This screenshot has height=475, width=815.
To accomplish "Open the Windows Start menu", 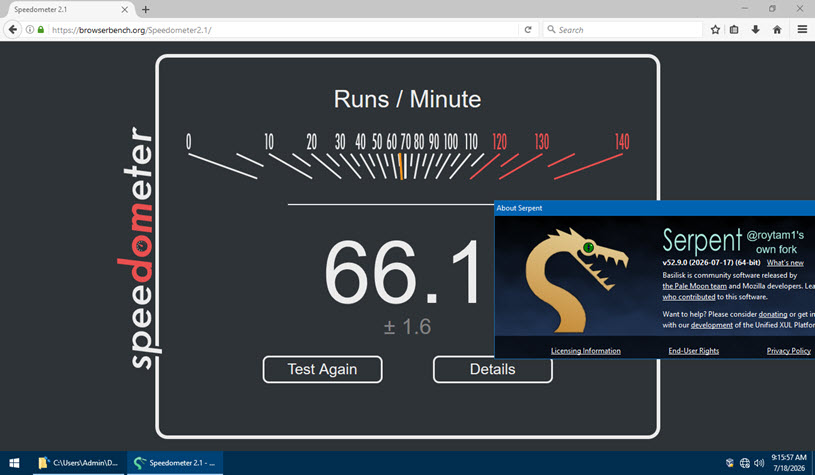I will (x=14, y=463).
